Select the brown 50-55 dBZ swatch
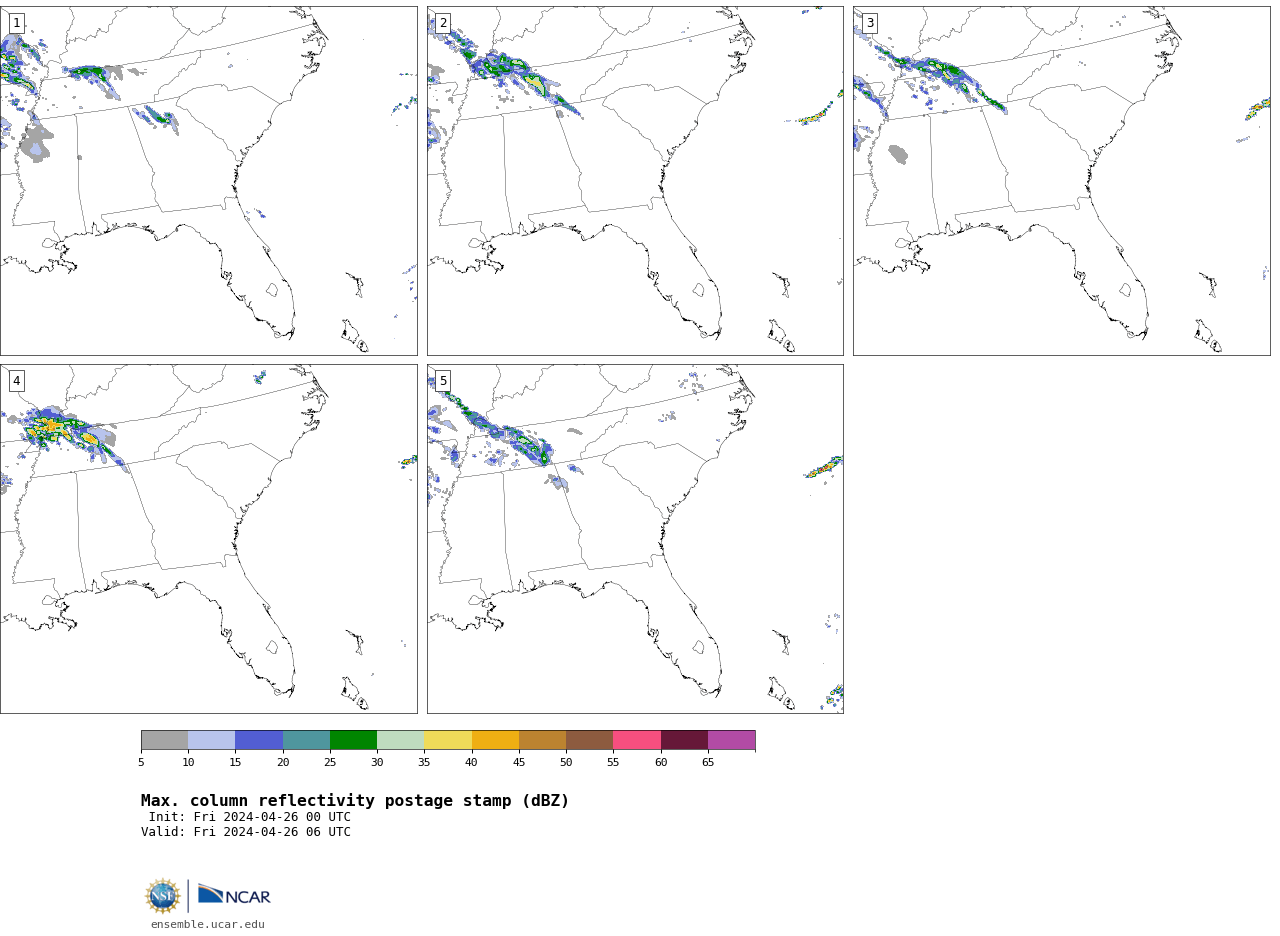Image resolution: width=1280 pixels, height=936 pixels. point(589,740)
